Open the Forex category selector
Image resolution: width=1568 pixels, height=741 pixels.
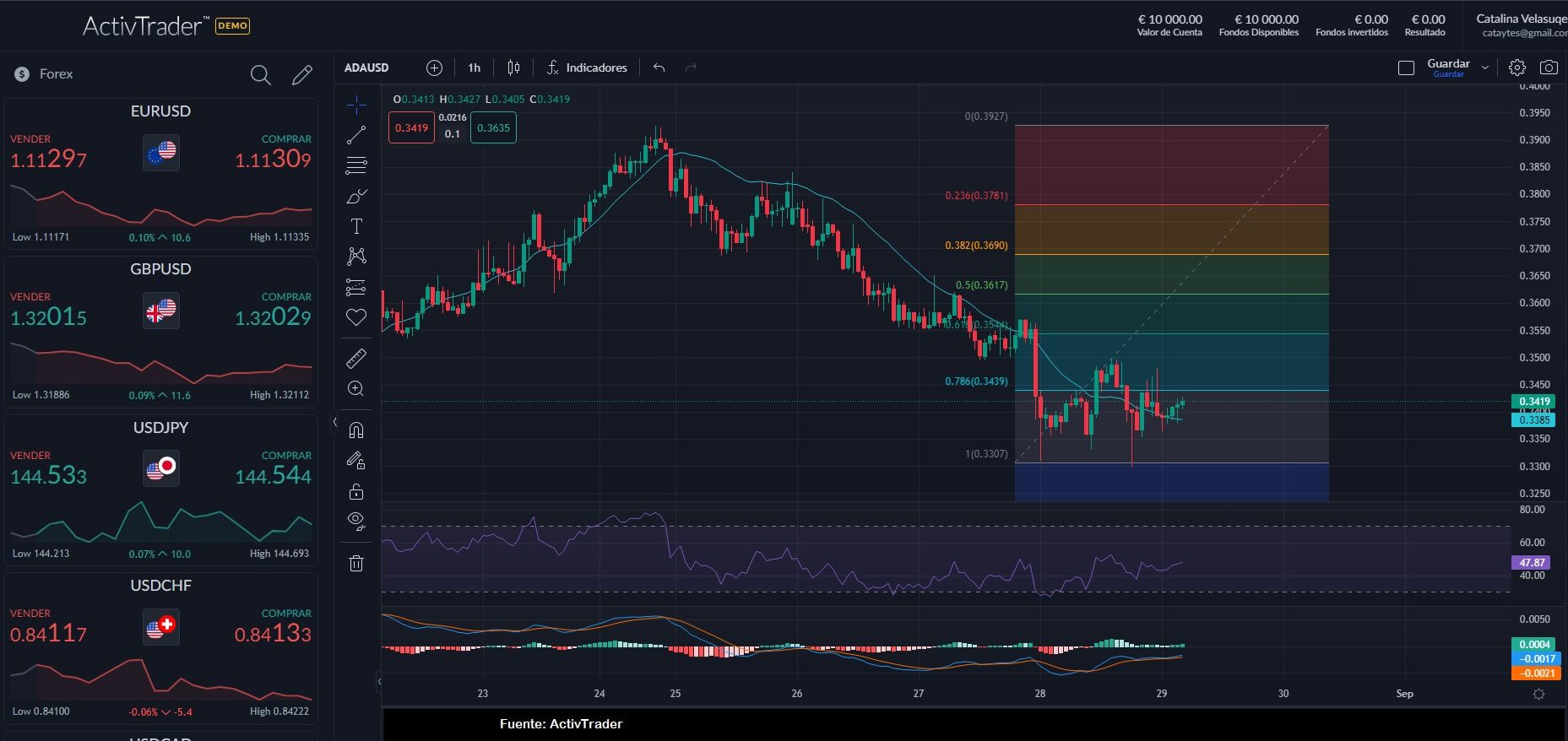[56, 74]
